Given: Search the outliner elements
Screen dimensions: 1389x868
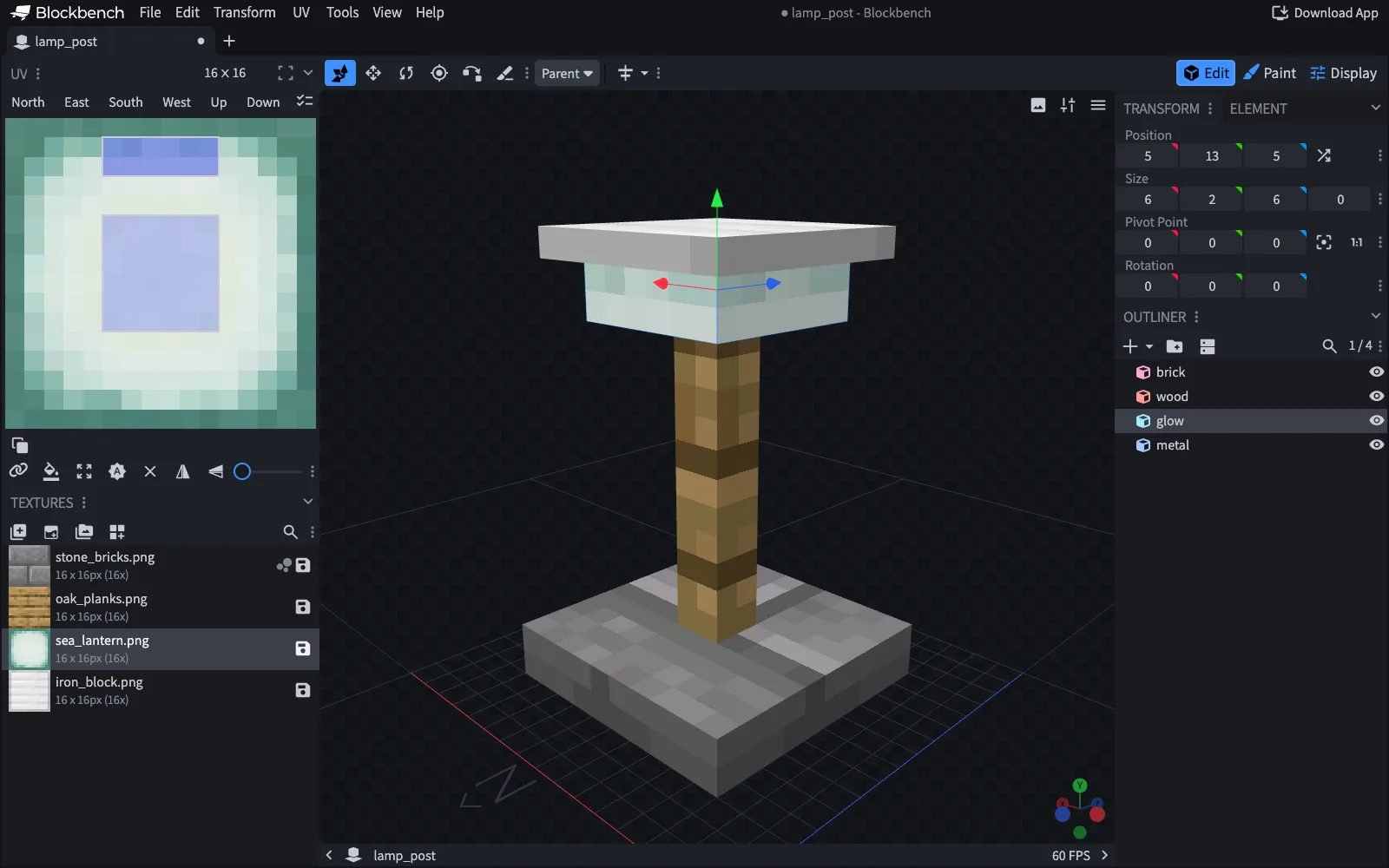Looking at the screenshot, I should coord(1329,346).
